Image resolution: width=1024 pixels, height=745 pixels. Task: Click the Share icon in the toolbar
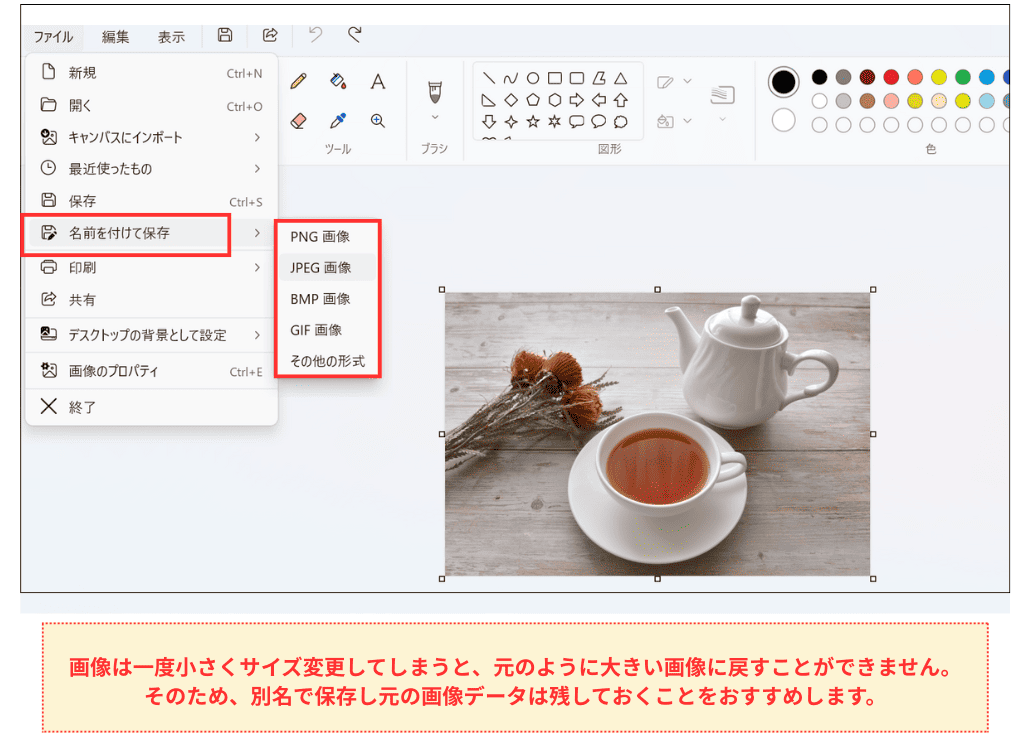point(268,34)
